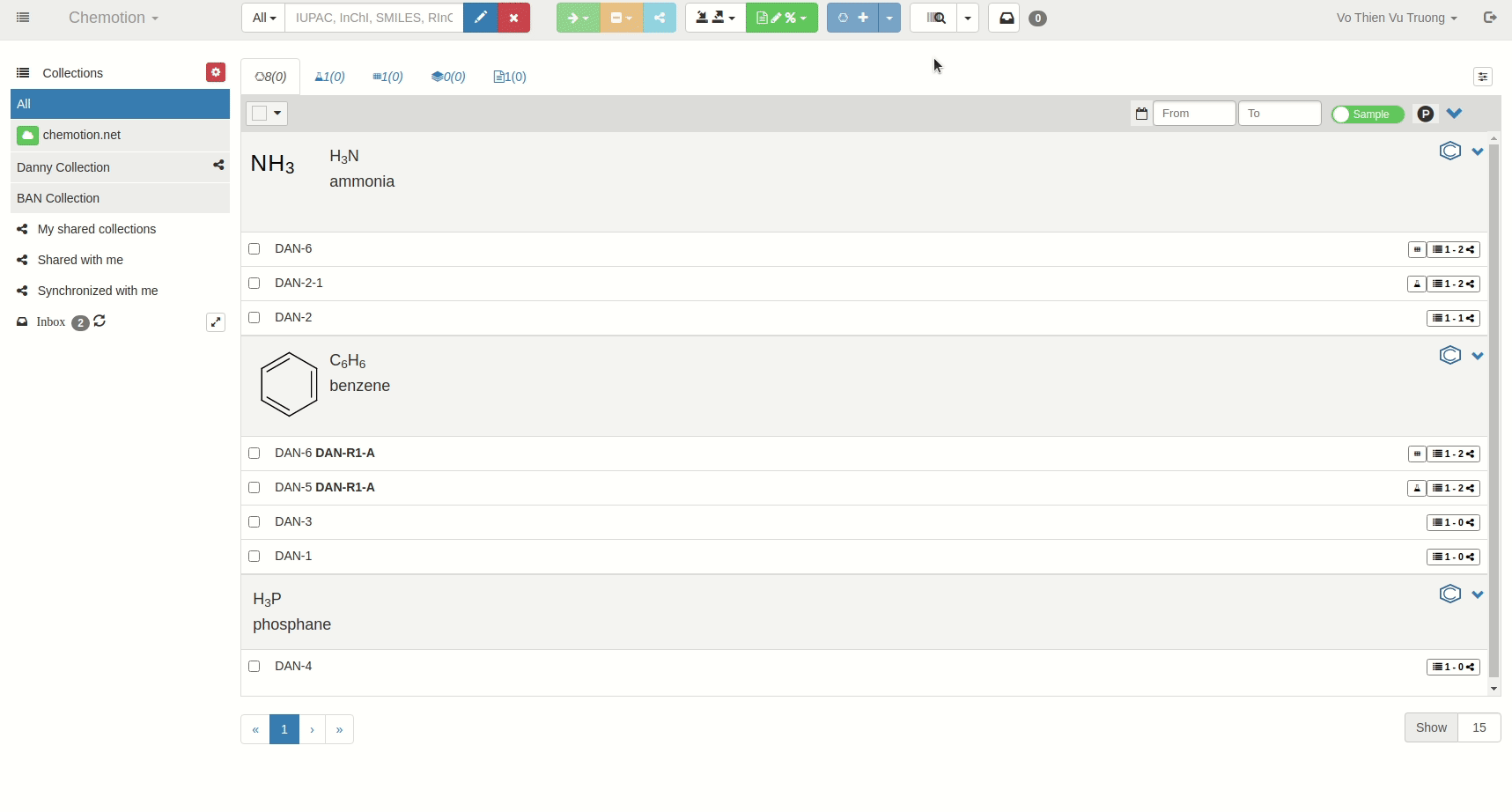The width and height of the screenshot is (1512, 812).
Task: Check the DAN-6 checkbox under ammonia
Action: (254, 249)
